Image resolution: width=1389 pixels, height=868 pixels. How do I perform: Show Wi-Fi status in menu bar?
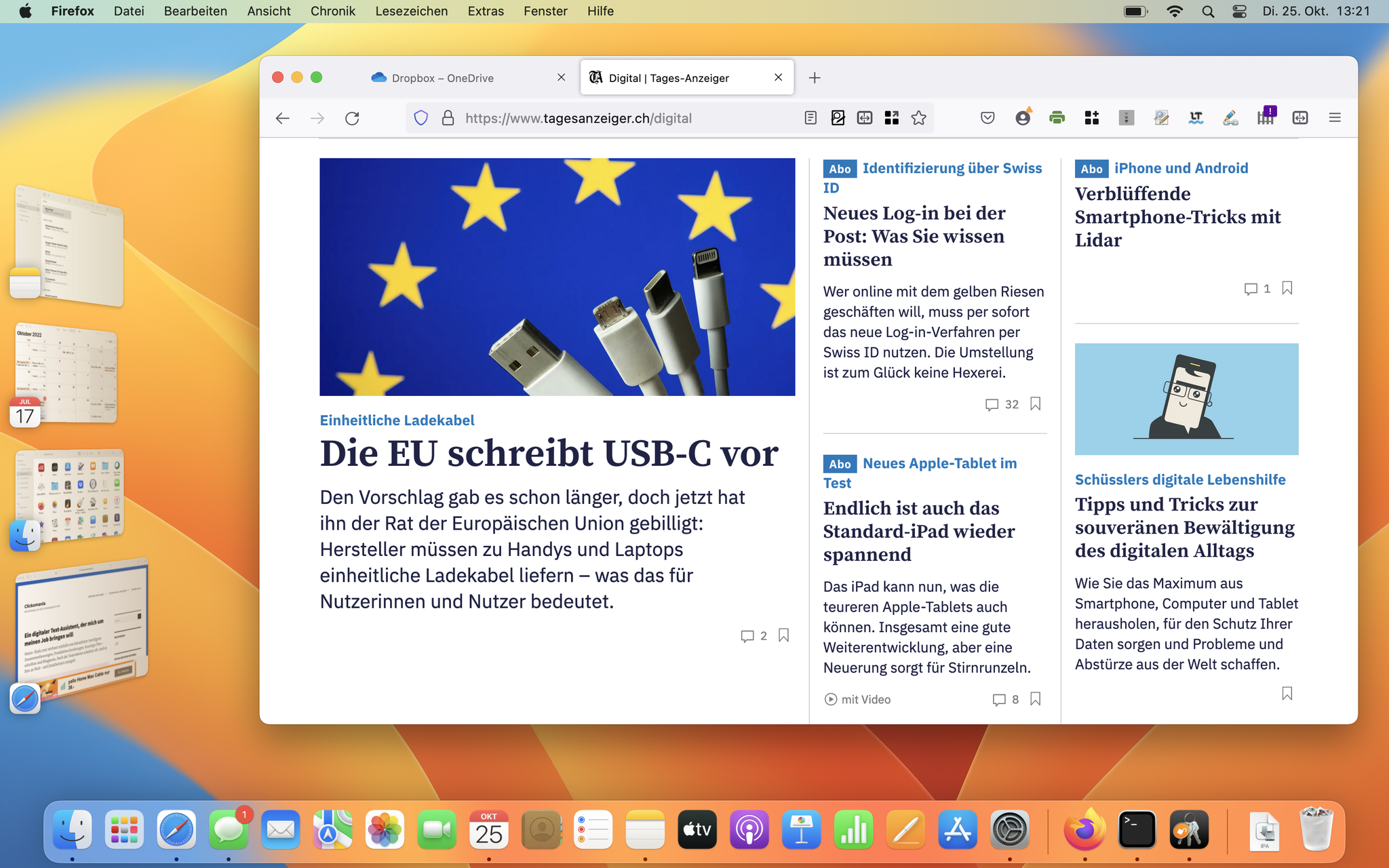(x=1175, y=12)
